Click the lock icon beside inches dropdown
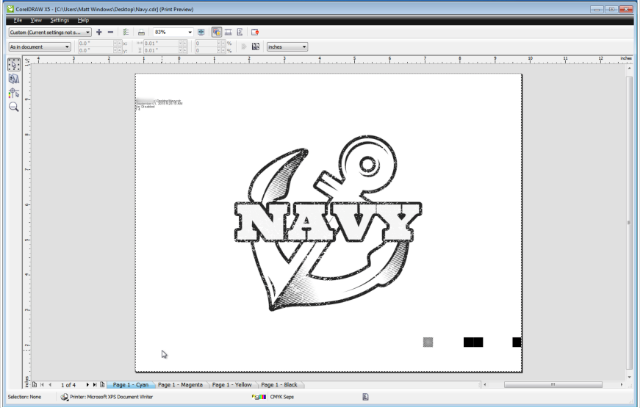Viewport: 641px width, 408px height. point(256,47)
